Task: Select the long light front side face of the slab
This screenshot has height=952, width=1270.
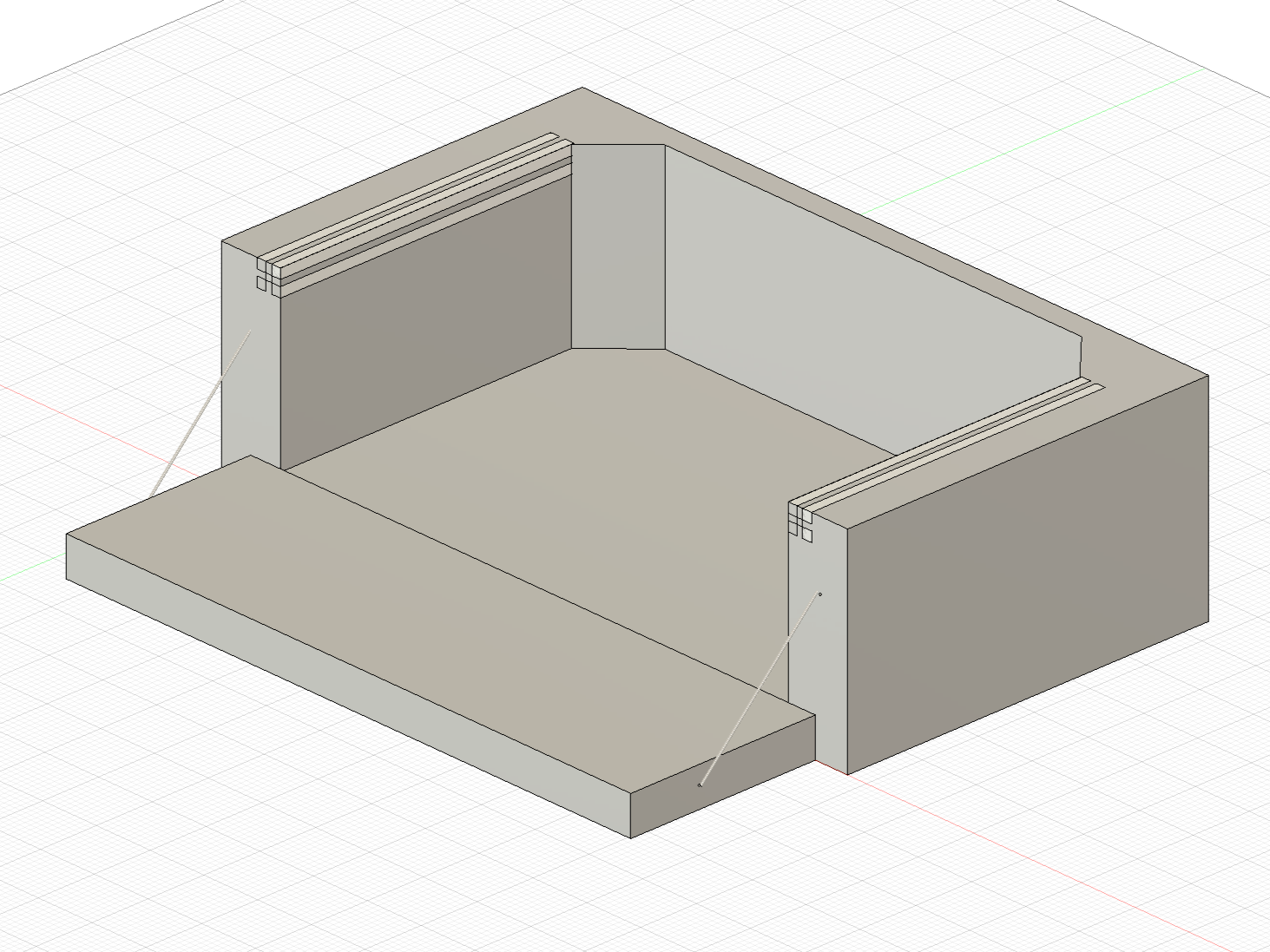Action: (x=347, y=686)
